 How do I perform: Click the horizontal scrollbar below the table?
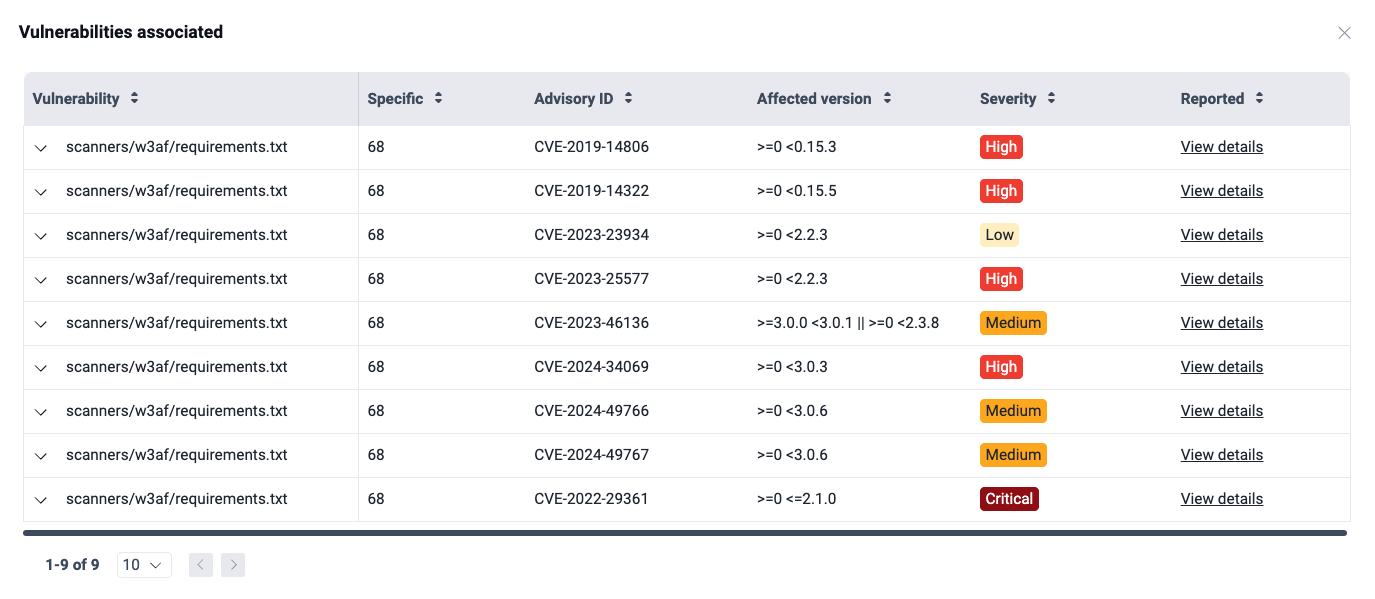point(687,531)
